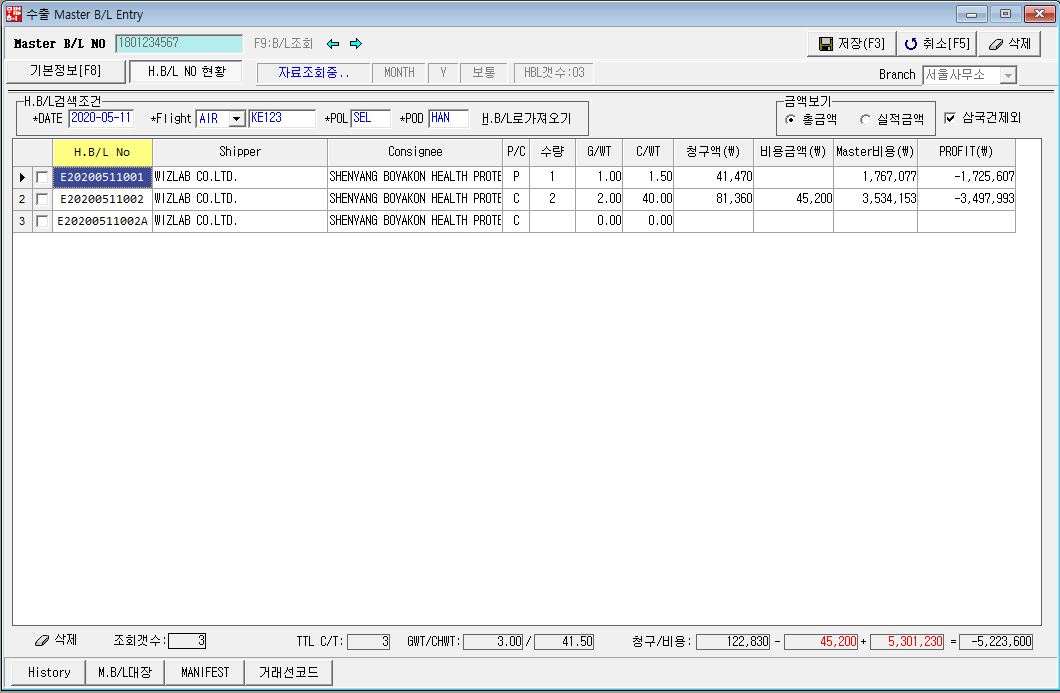Go to previous B/L with left arrow
1060x693 pixels.
click(x=333, y=44)
